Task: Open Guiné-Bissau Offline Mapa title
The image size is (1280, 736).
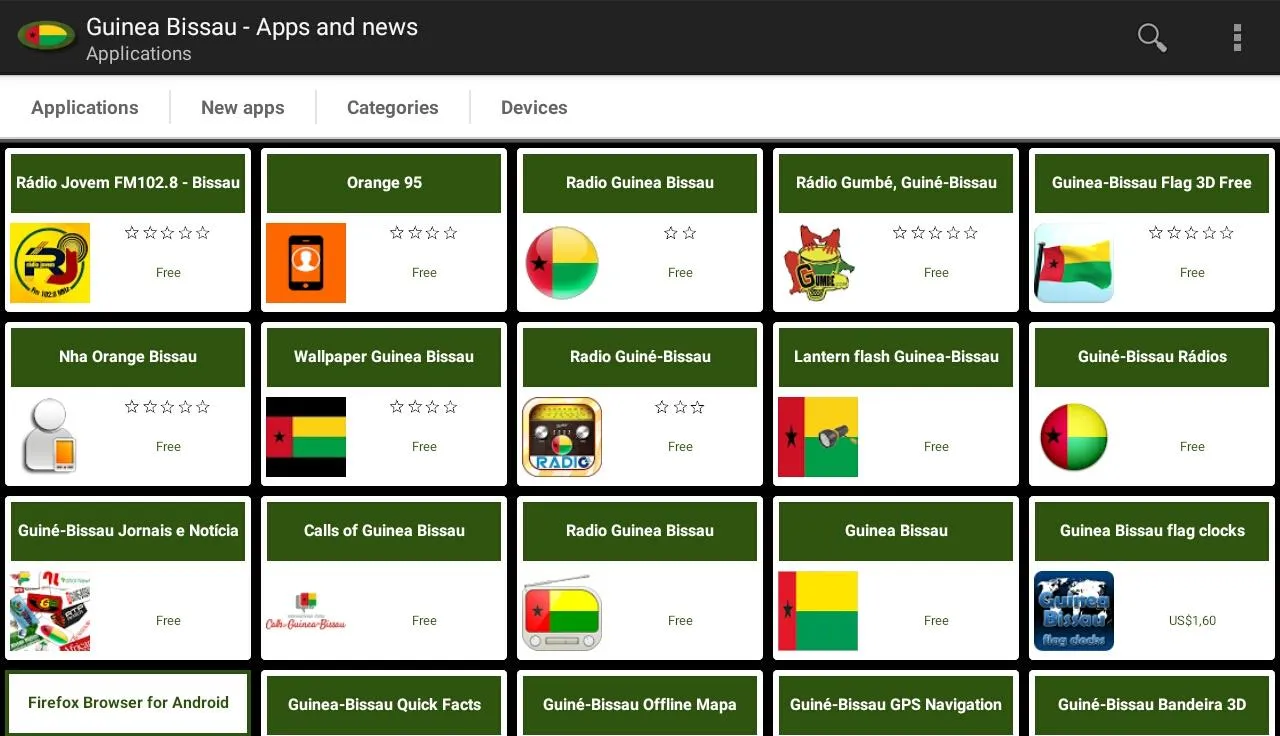Action: click(640, 705)
